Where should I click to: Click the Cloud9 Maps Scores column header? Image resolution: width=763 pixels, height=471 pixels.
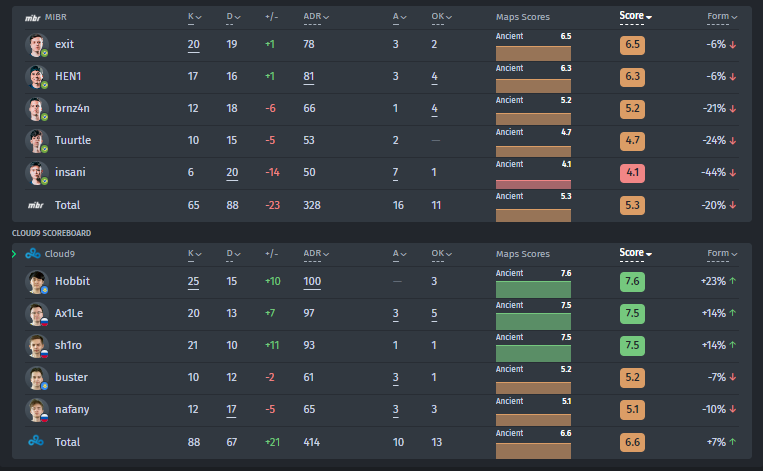pos(523,254)
